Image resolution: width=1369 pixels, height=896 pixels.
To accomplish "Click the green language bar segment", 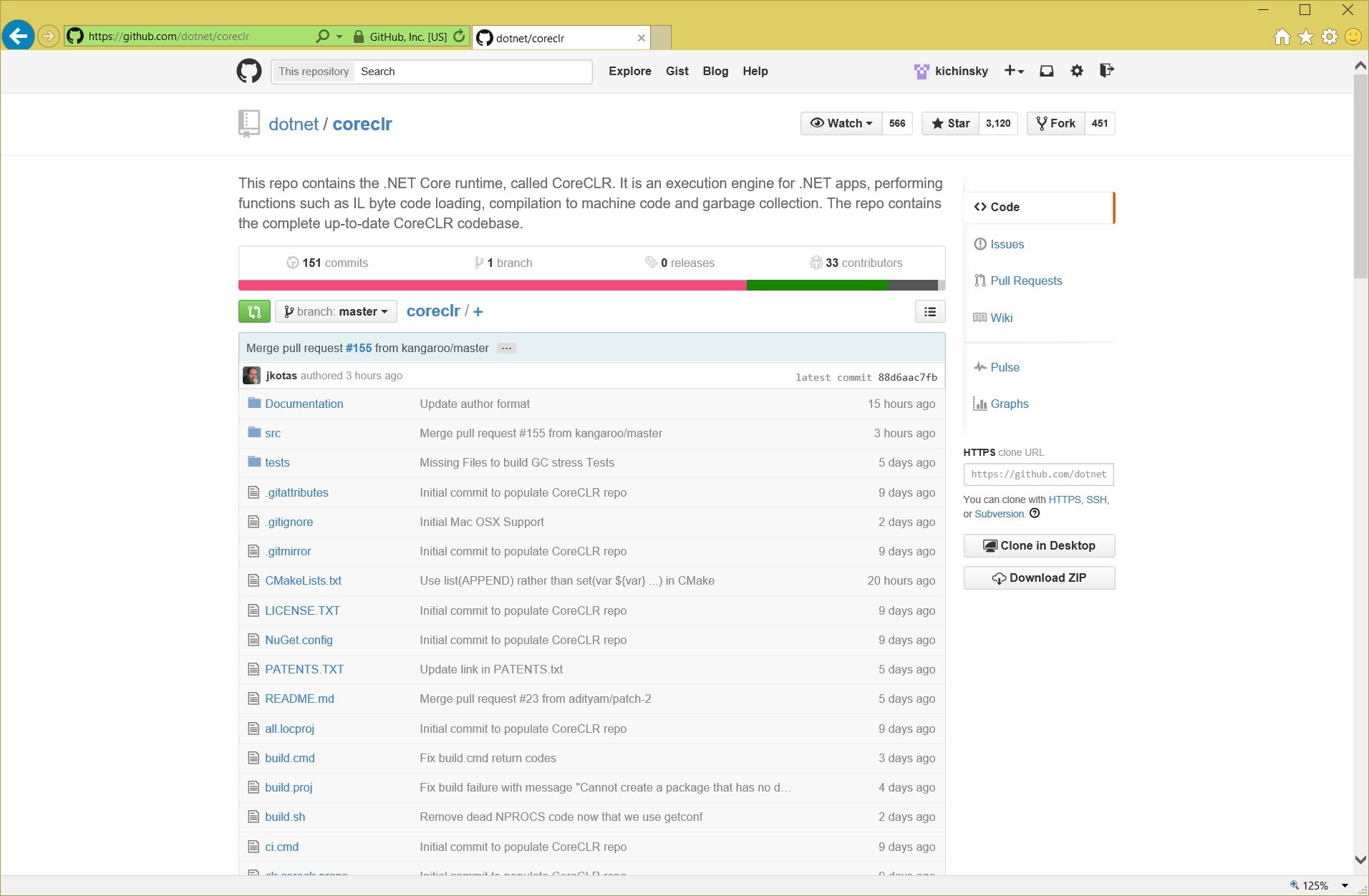I will point(818,285).
